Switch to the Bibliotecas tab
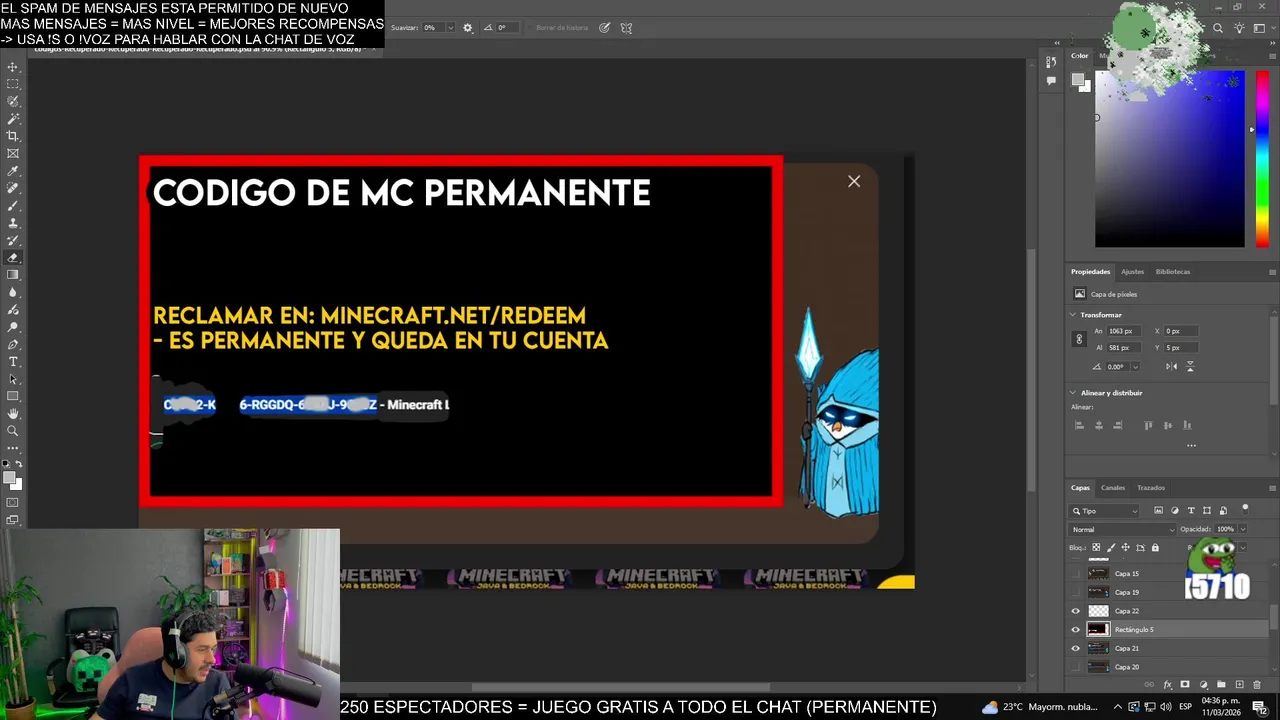The image size is (1280, 720). click(1173, 272)
